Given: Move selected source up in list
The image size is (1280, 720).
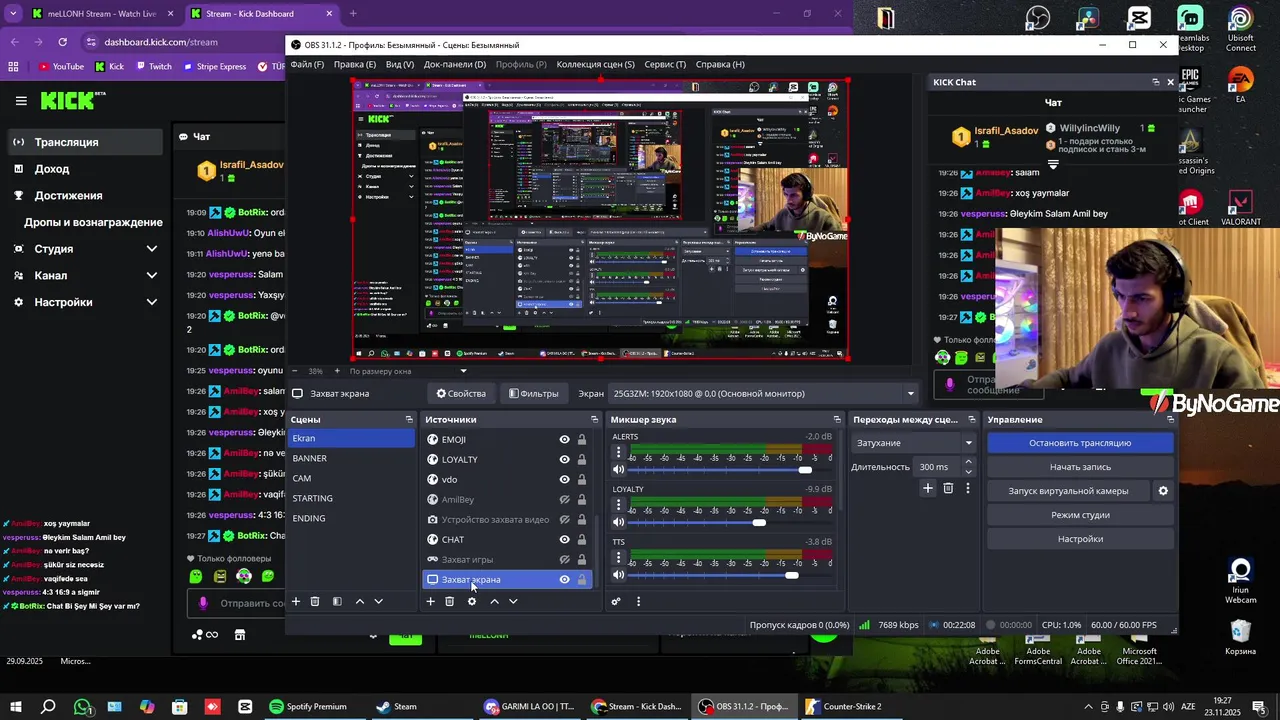Looking at the screenshot, I should point(494,601).
